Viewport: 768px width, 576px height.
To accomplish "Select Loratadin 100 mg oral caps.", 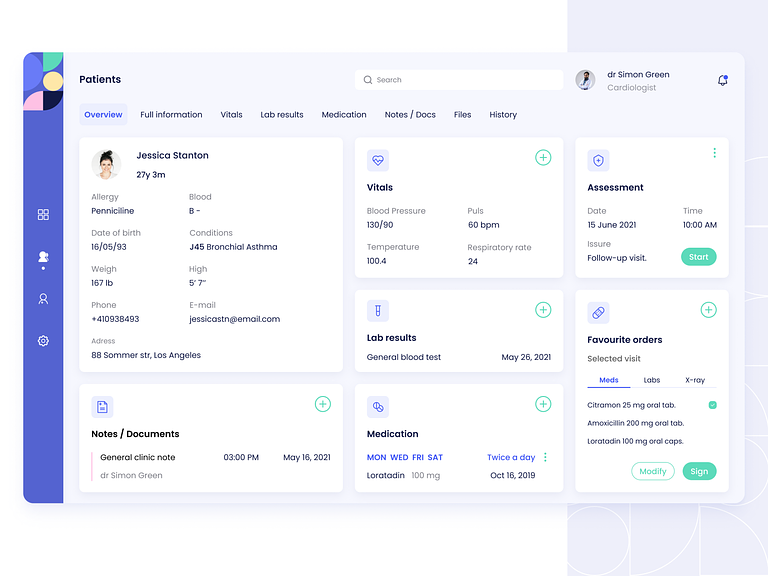I will [x=635, y=441].
